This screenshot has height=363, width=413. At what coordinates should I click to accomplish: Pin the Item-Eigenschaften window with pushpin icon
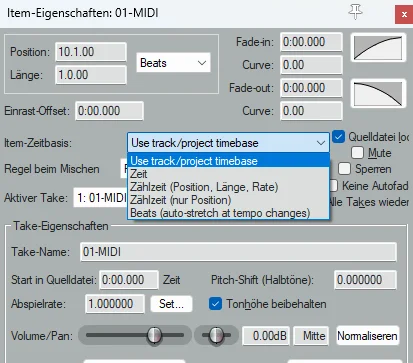tap(355, 13)
